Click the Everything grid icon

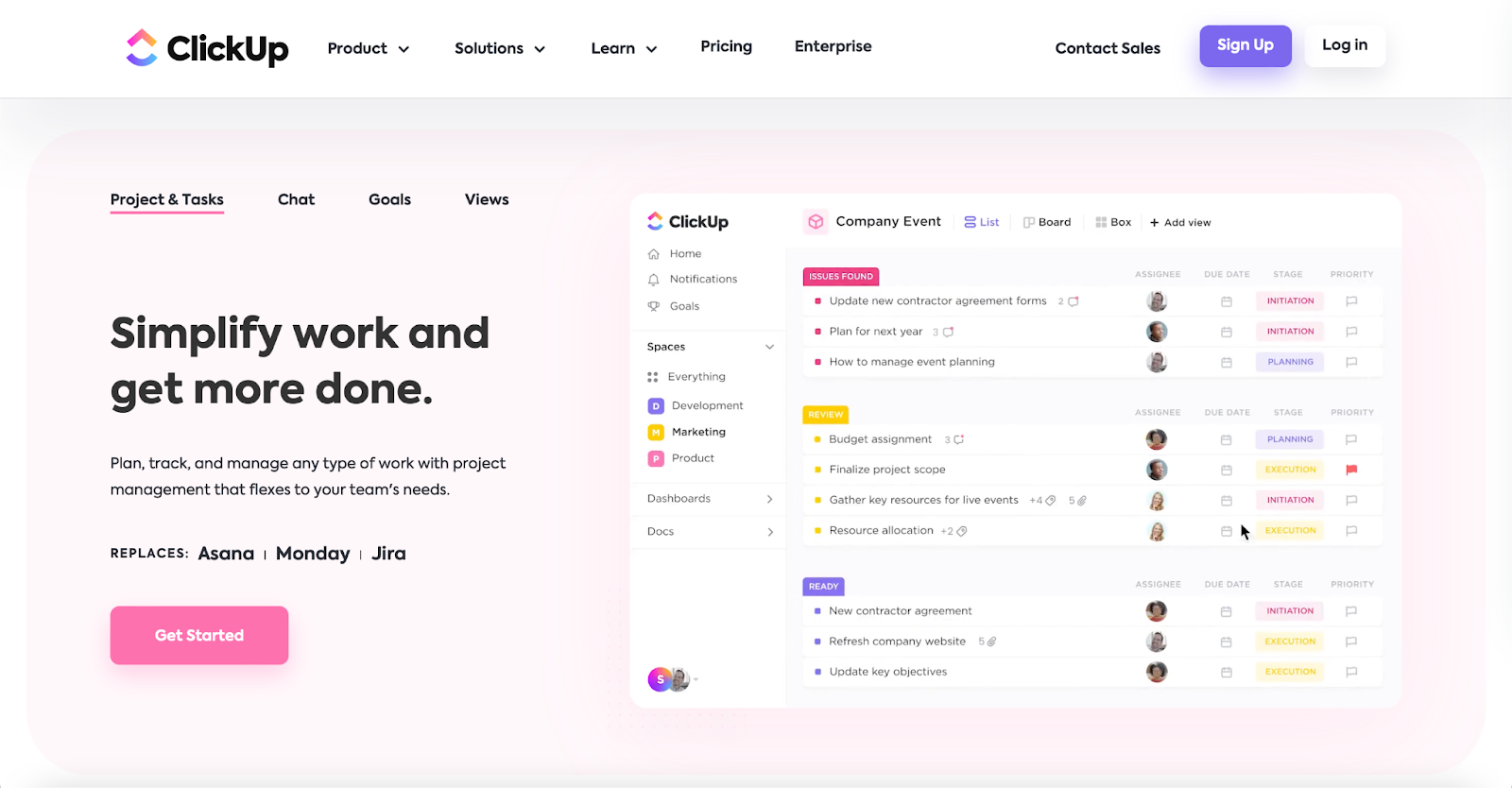652,377
